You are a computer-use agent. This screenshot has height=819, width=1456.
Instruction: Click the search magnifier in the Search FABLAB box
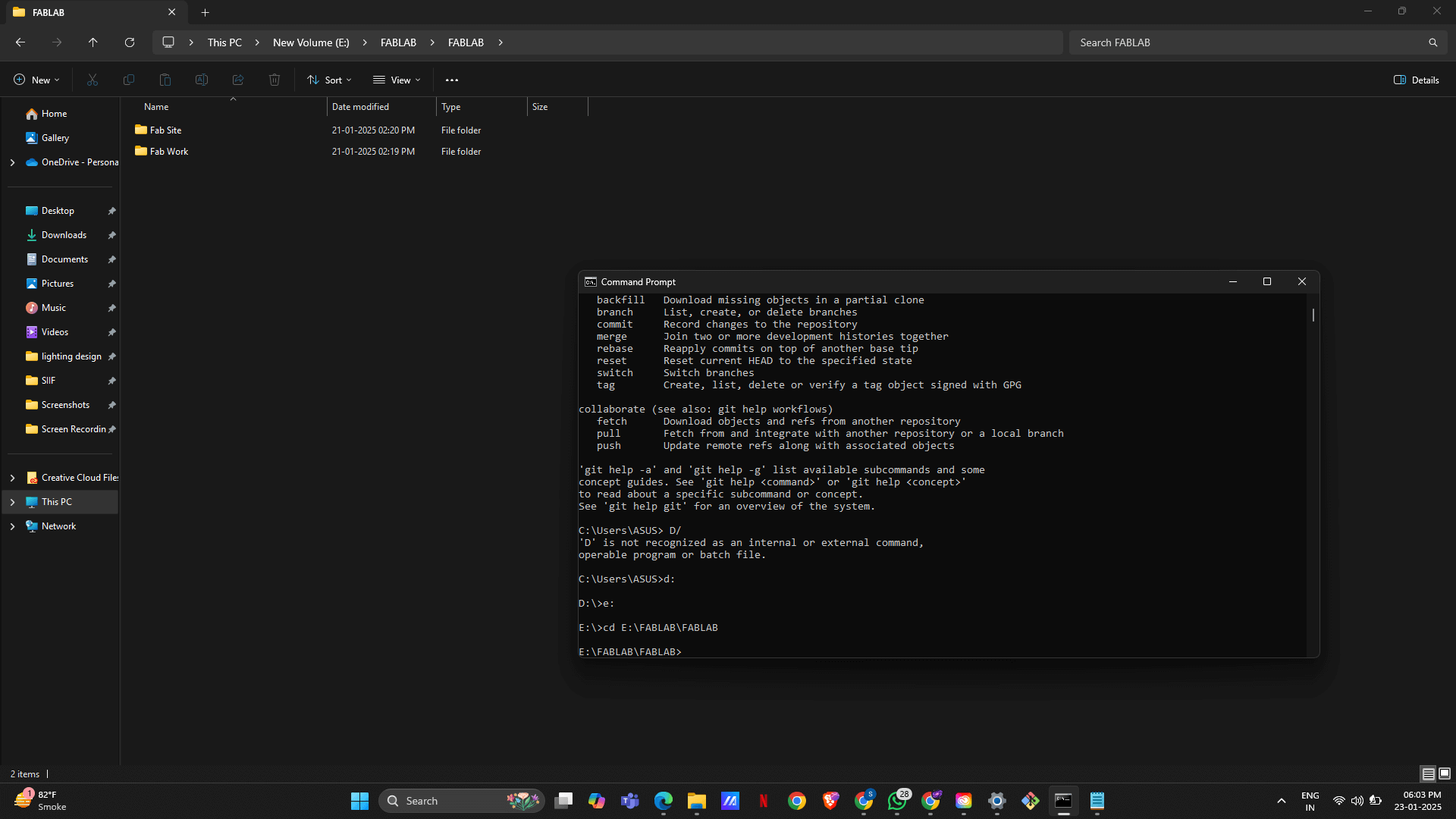coord(1432,42)
